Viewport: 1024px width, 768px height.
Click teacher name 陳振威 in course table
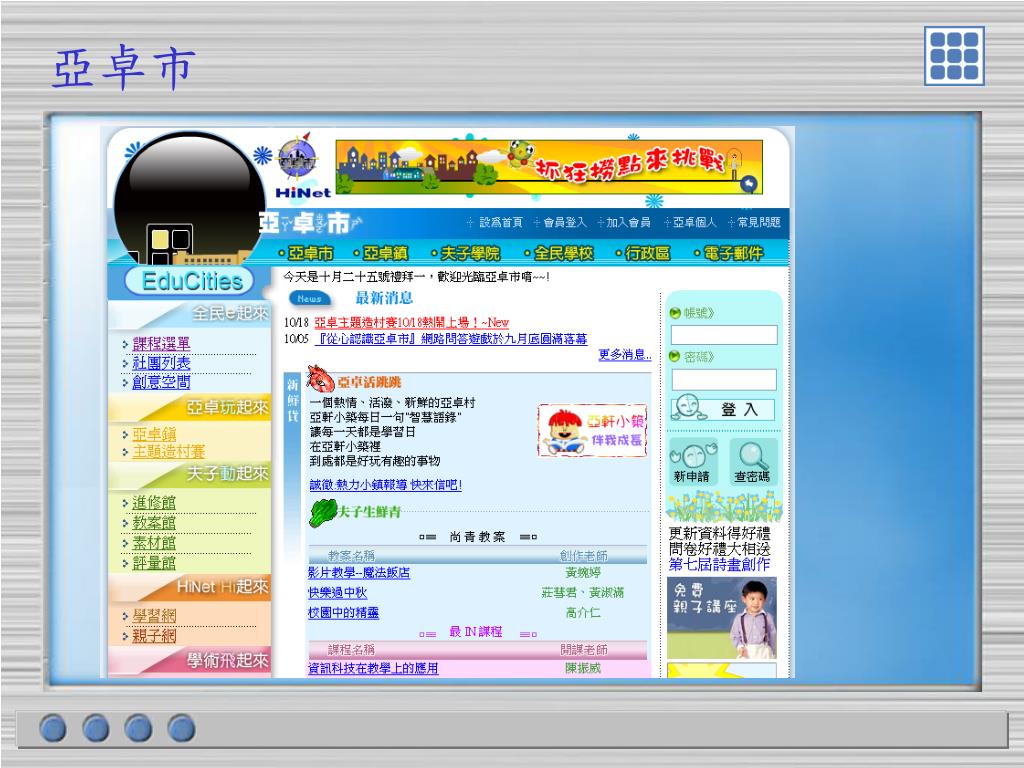click(x=583, y=668)
